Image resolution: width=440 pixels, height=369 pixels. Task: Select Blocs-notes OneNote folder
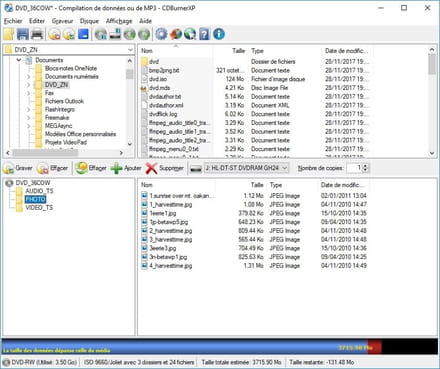(71, 68)
